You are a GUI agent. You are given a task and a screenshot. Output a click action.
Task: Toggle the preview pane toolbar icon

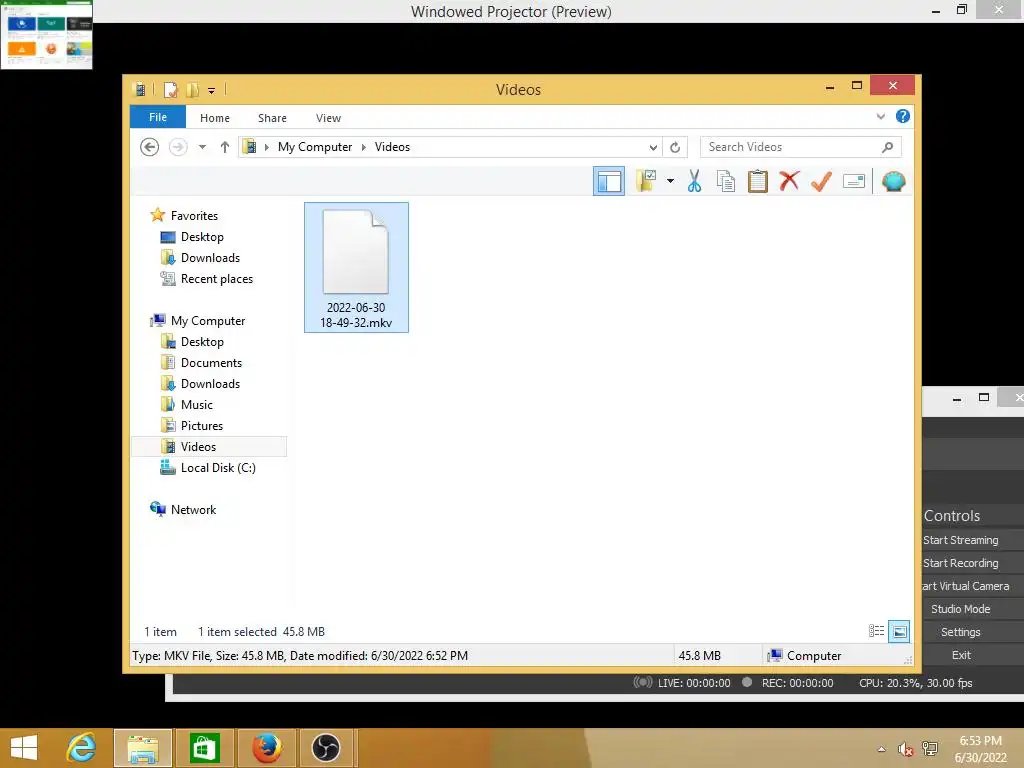click(609, 182)
